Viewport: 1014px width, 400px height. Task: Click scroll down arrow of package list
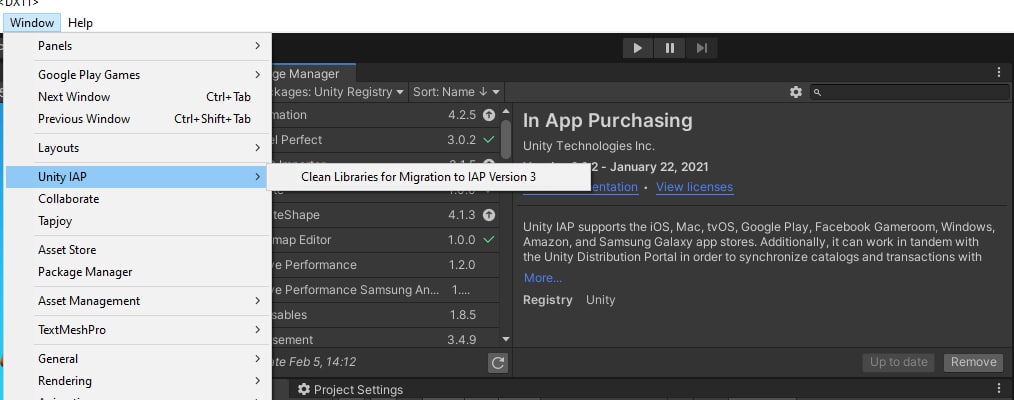pyautogui.click(x=506, y=339)
